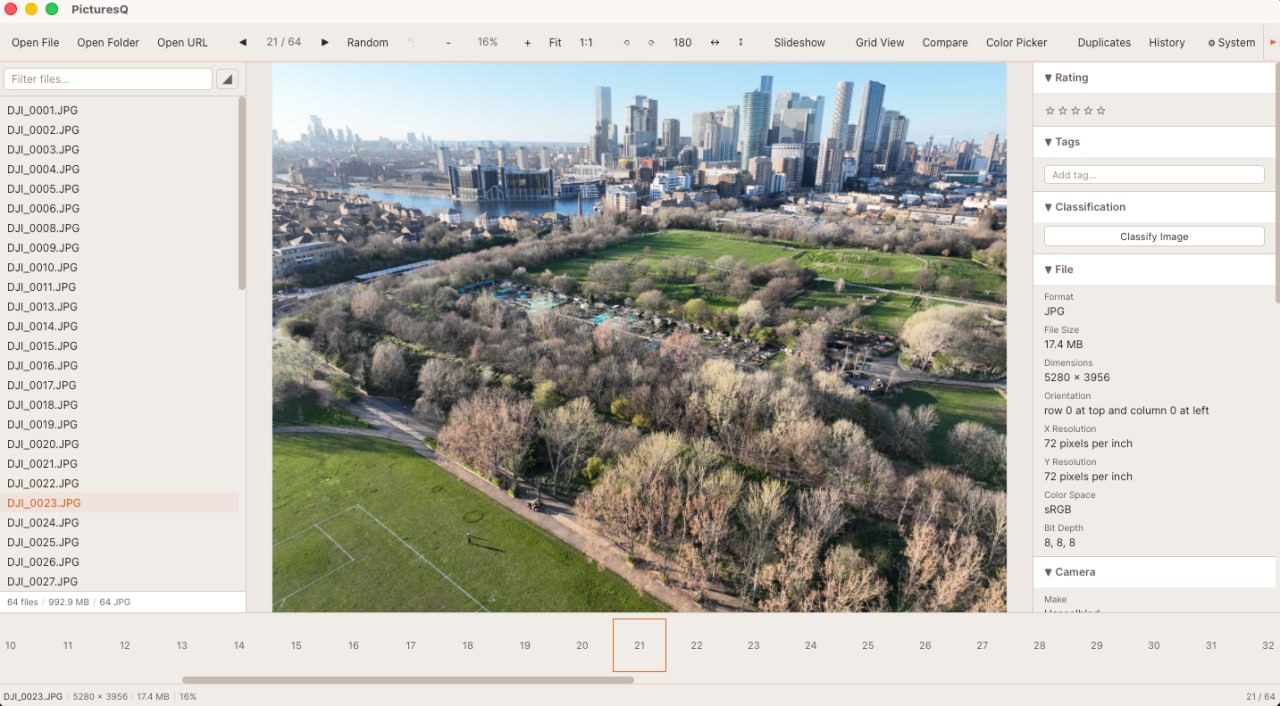Select DJI_0022.JPG in file list
This screenshot has width=1280, height=706.
tap(120, 483)
